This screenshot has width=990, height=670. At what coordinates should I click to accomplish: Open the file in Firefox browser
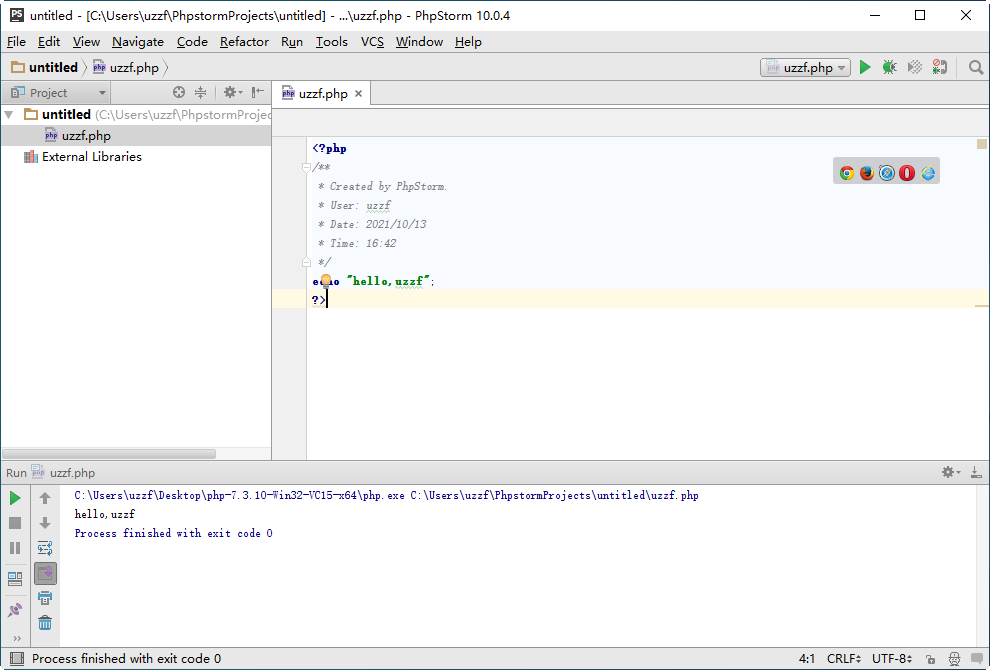click(x=867, y=172)
